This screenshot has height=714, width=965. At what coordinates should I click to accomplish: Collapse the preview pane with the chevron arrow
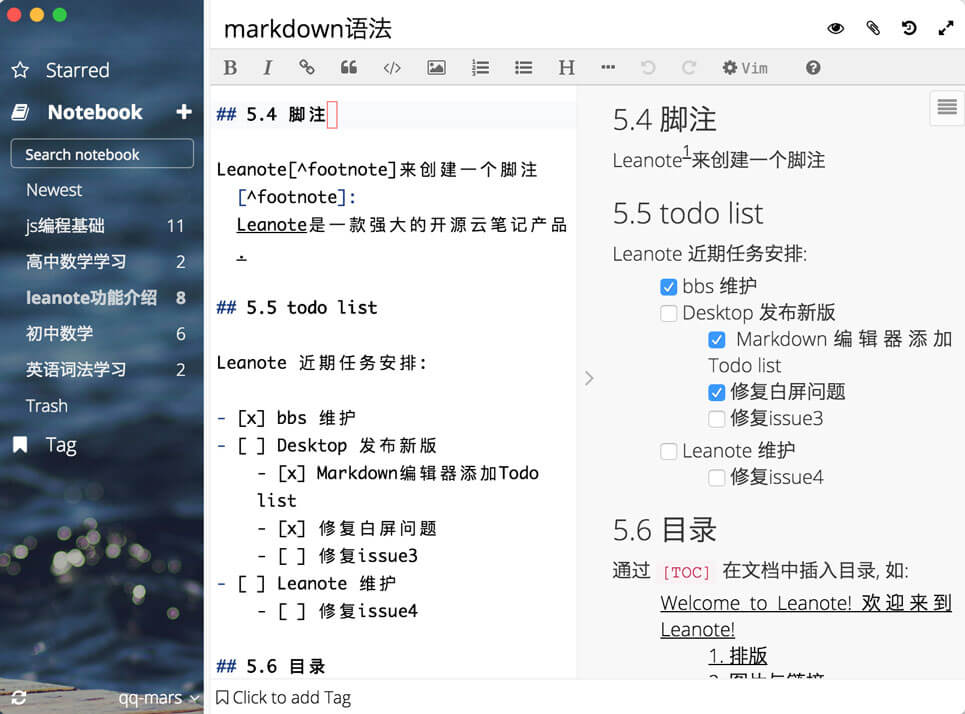589,378
